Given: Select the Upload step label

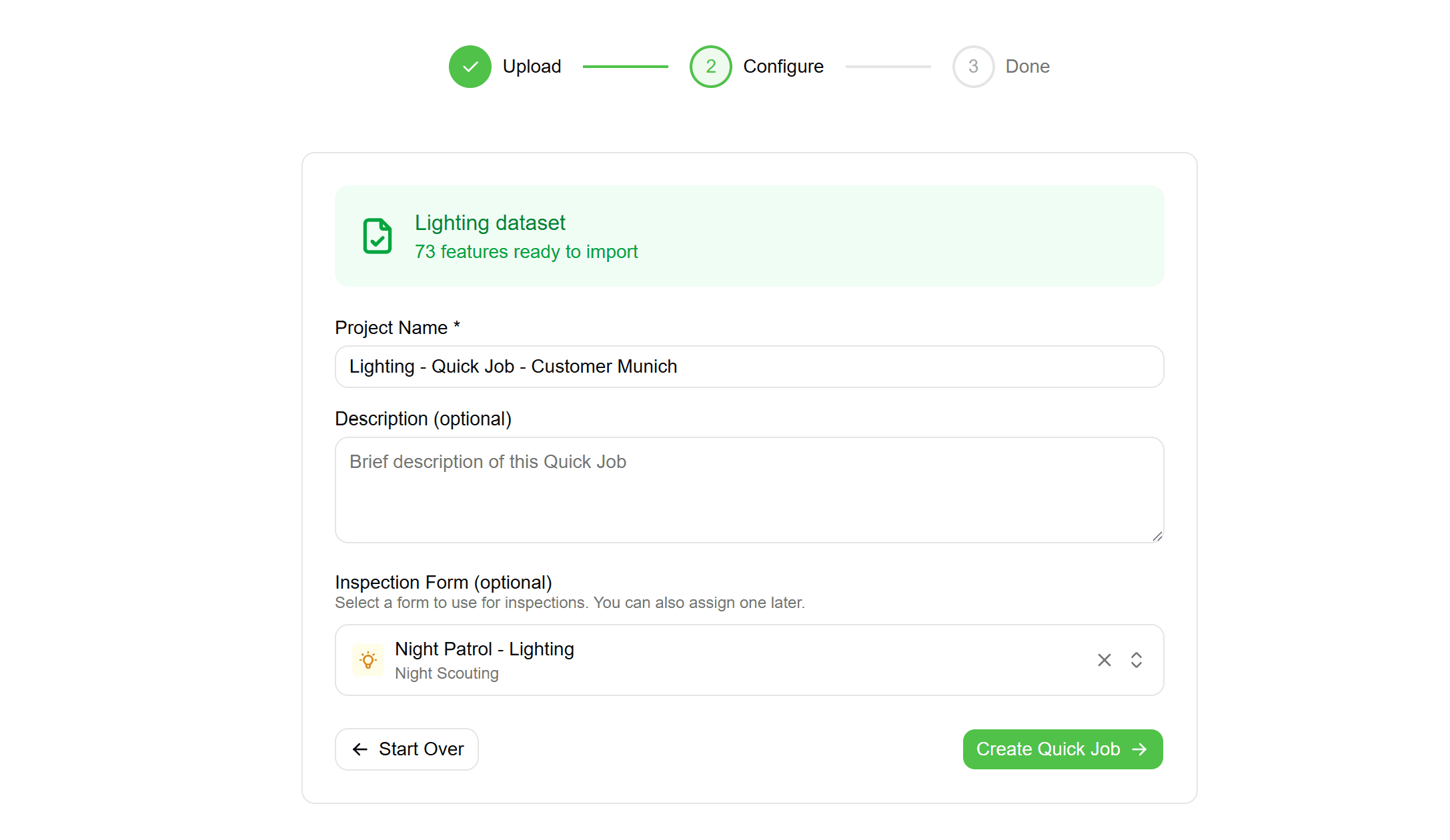Looking at the screenshot, I should click(x=532, y=67).
